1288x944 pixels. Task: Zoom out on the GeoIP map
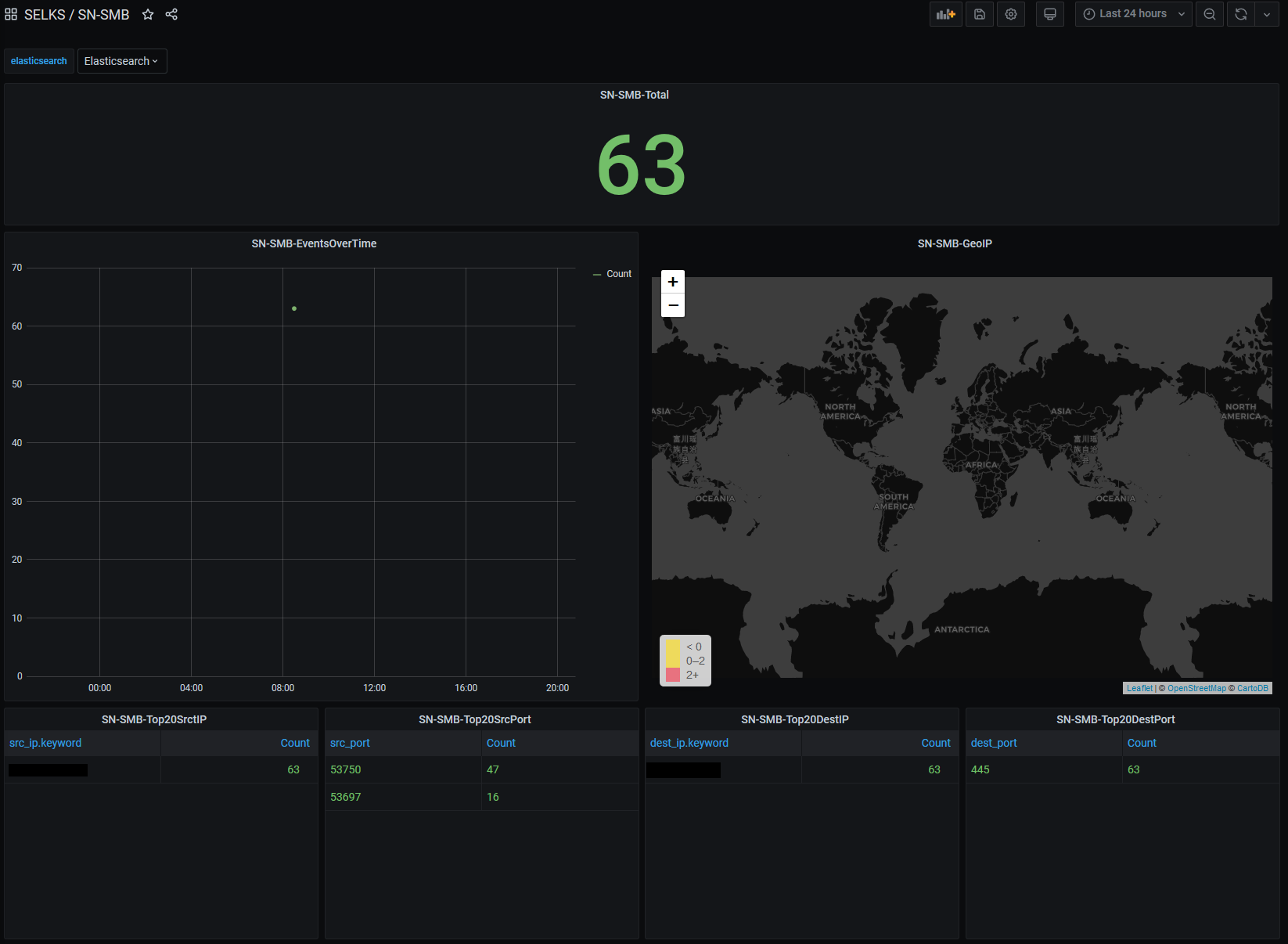(673, 305)
